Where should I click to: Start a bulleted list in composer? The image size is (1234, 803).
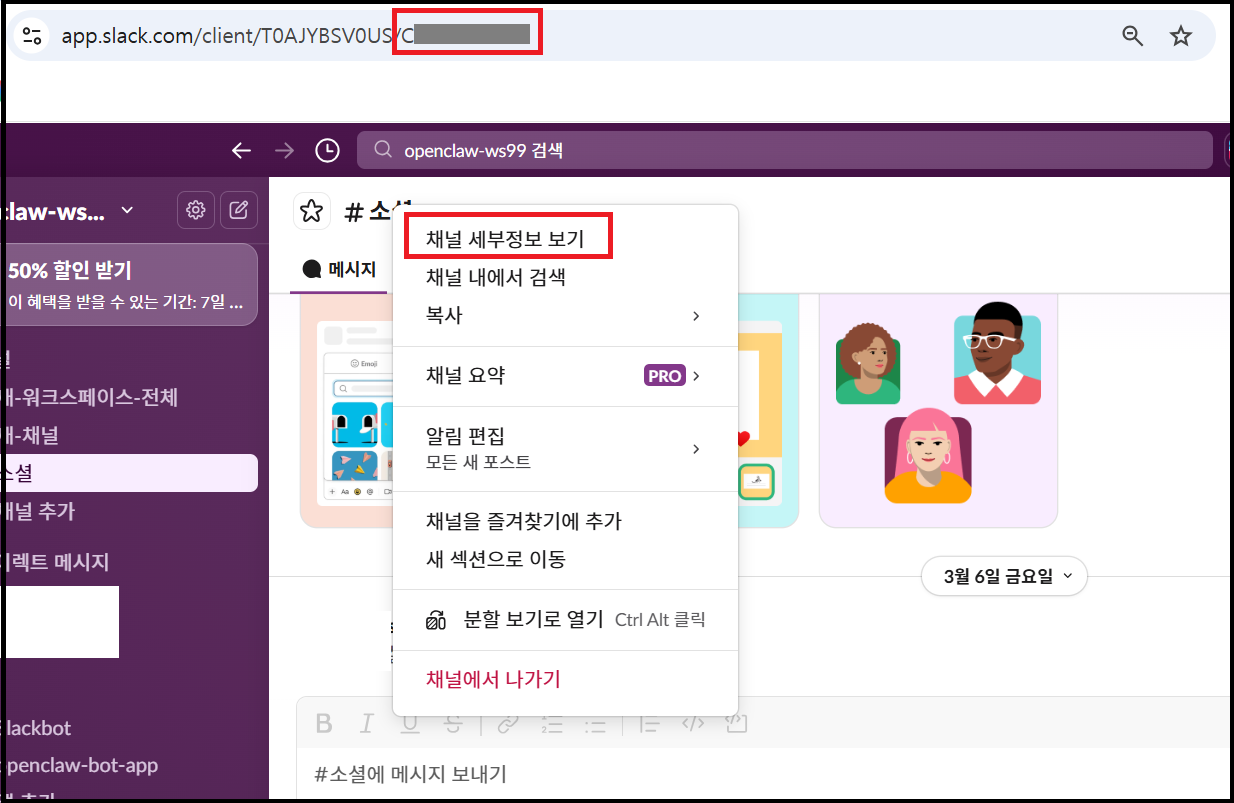[596, 724]
